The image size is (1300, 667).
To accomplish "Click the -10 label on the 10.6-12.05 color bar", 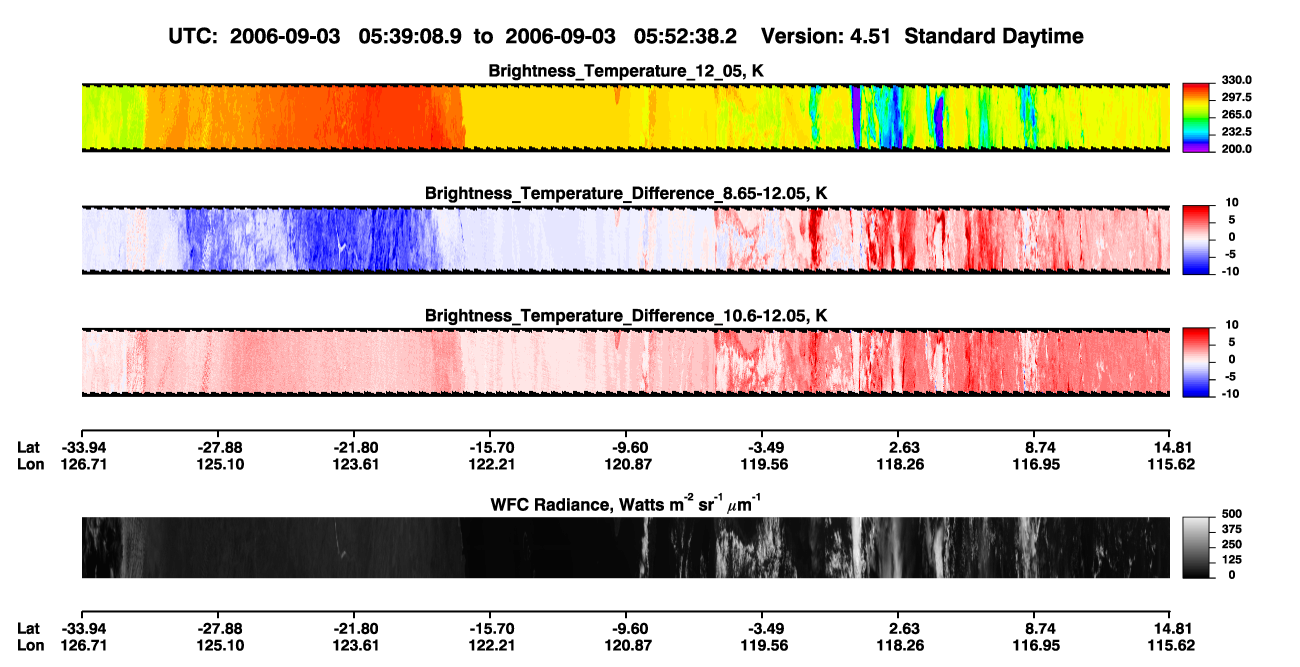I will pos(1229,393).
